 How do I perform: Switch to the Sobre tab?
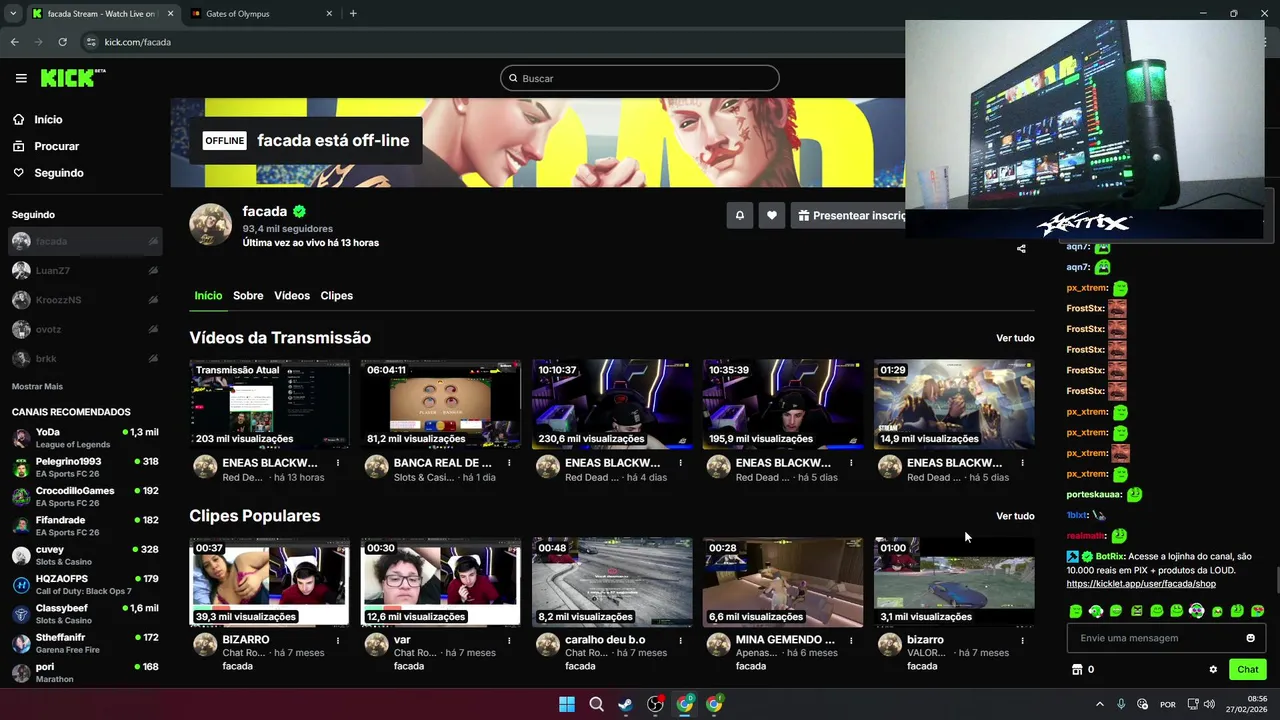click(248, 296)
